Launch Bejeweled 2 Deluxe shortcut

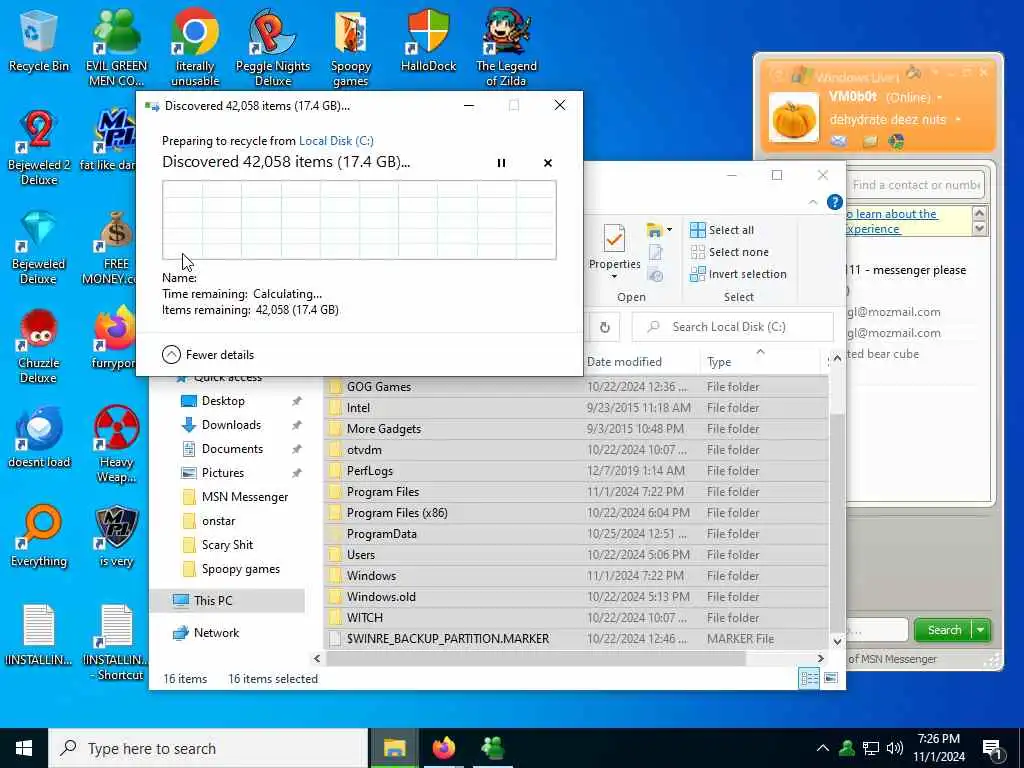38,148
